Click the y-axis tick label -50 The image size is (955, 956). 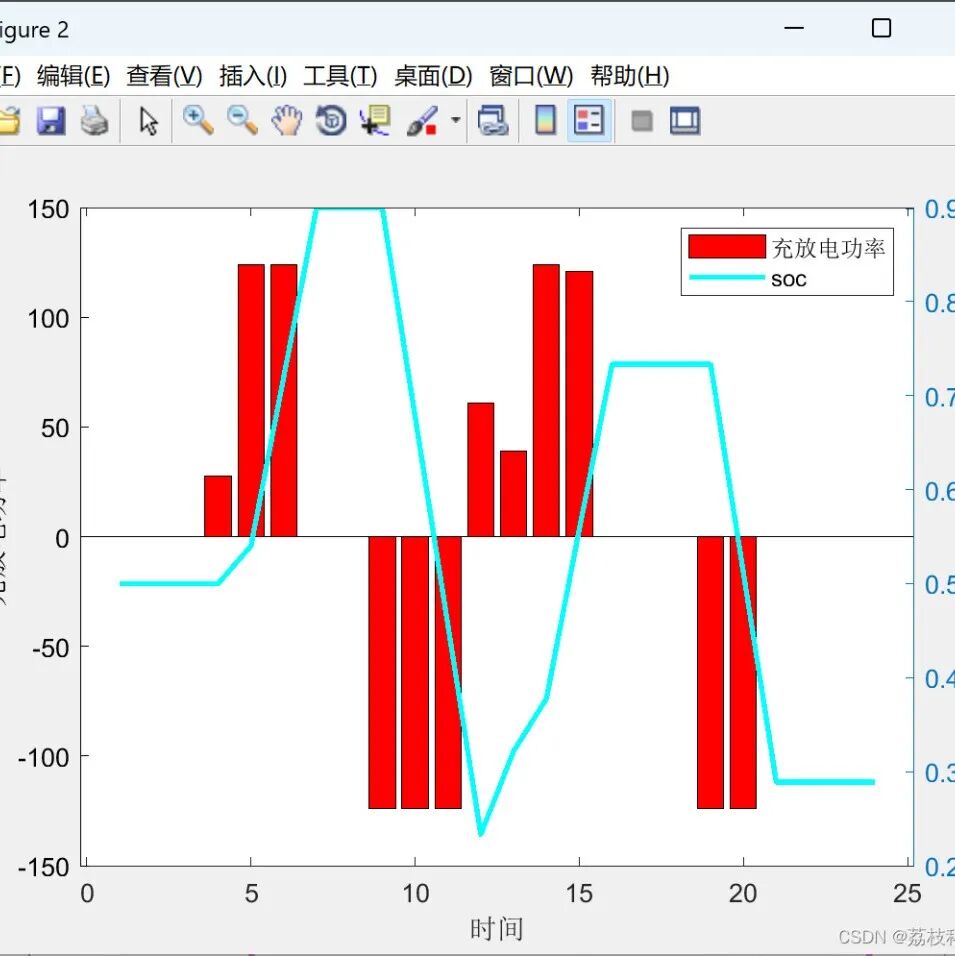pyautogui.click(x=51, y=648)
